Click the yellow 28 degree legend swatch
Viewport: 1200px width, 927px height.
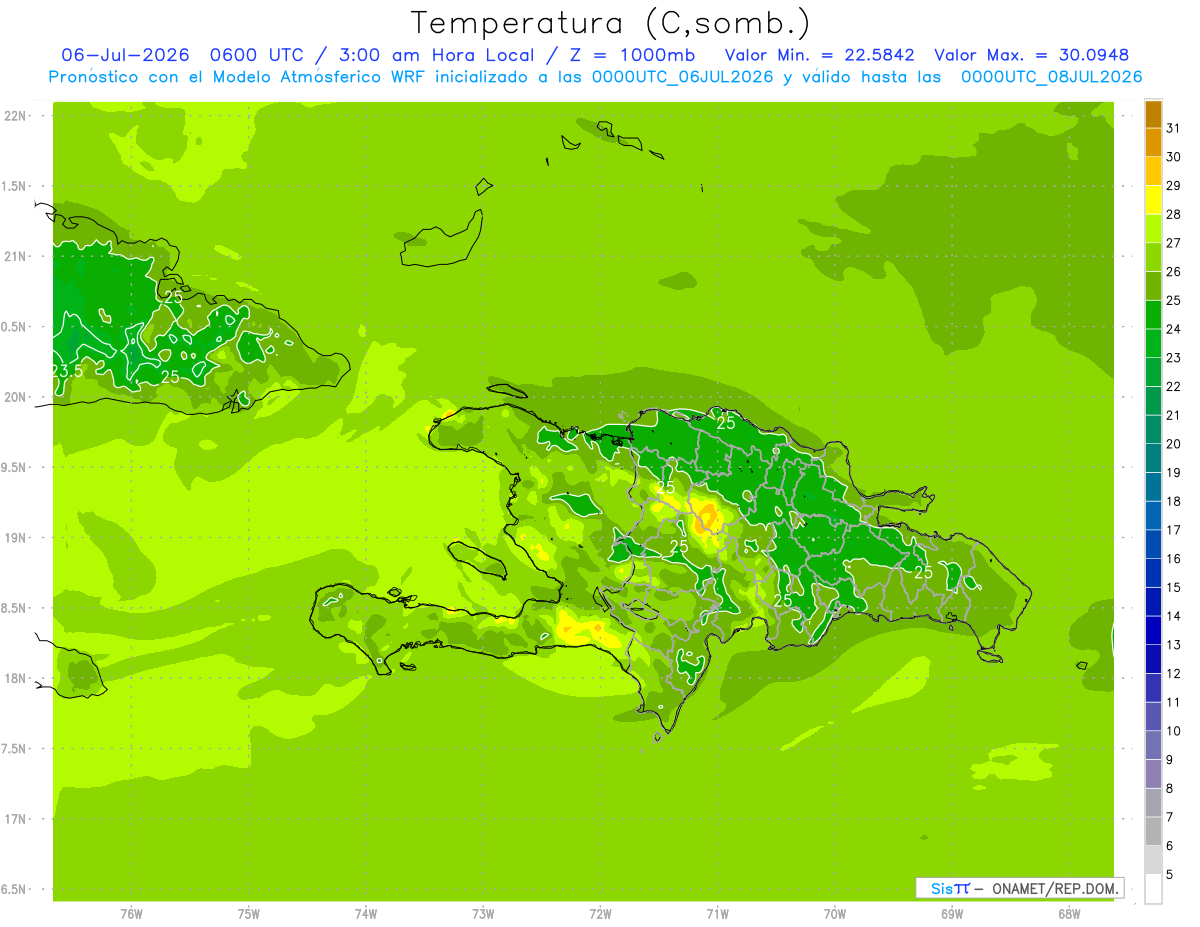(1153, 200)
